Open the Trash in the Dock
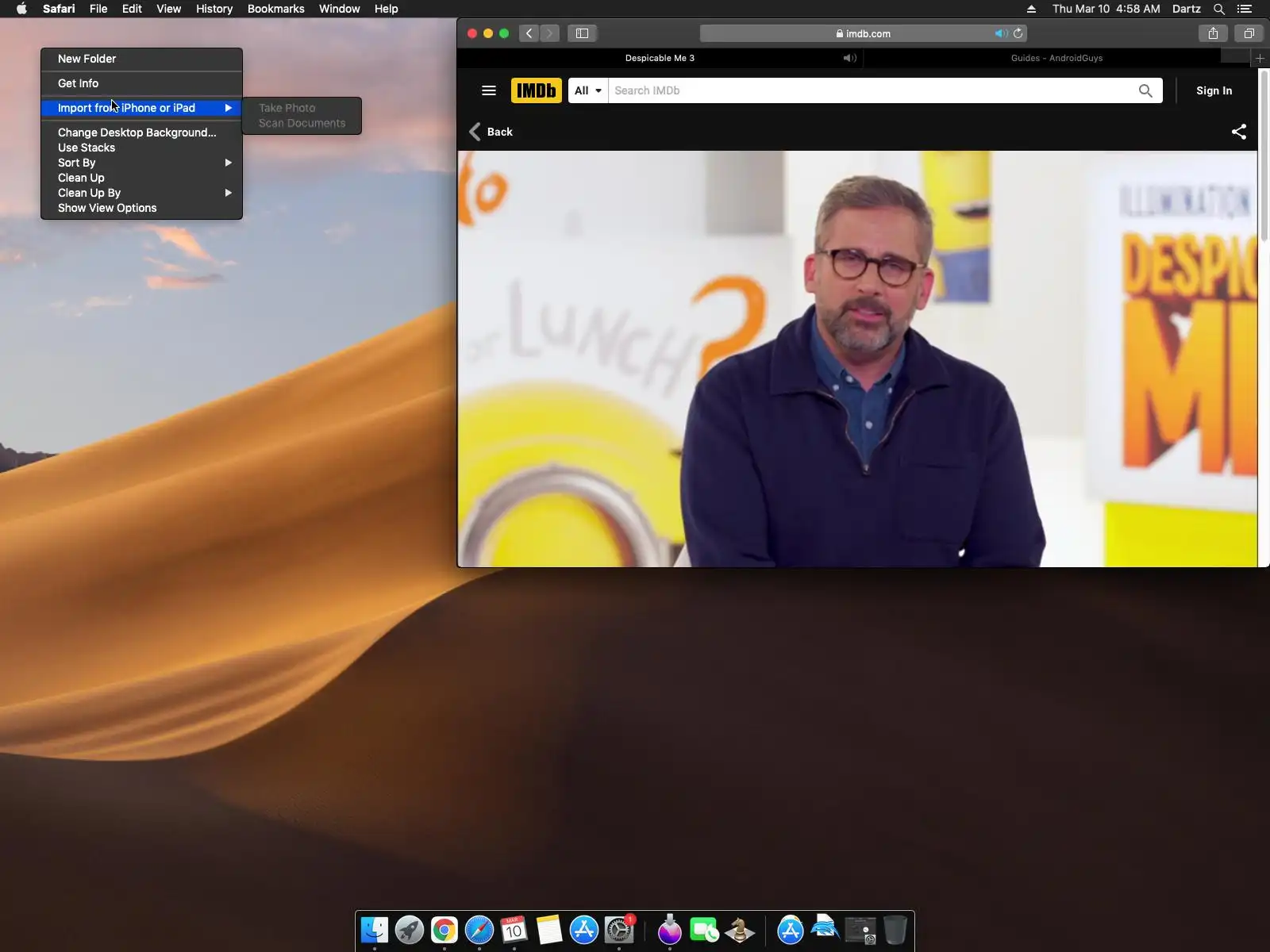Viewport: 1270px width, 952px height. click(x=895, y=930)
